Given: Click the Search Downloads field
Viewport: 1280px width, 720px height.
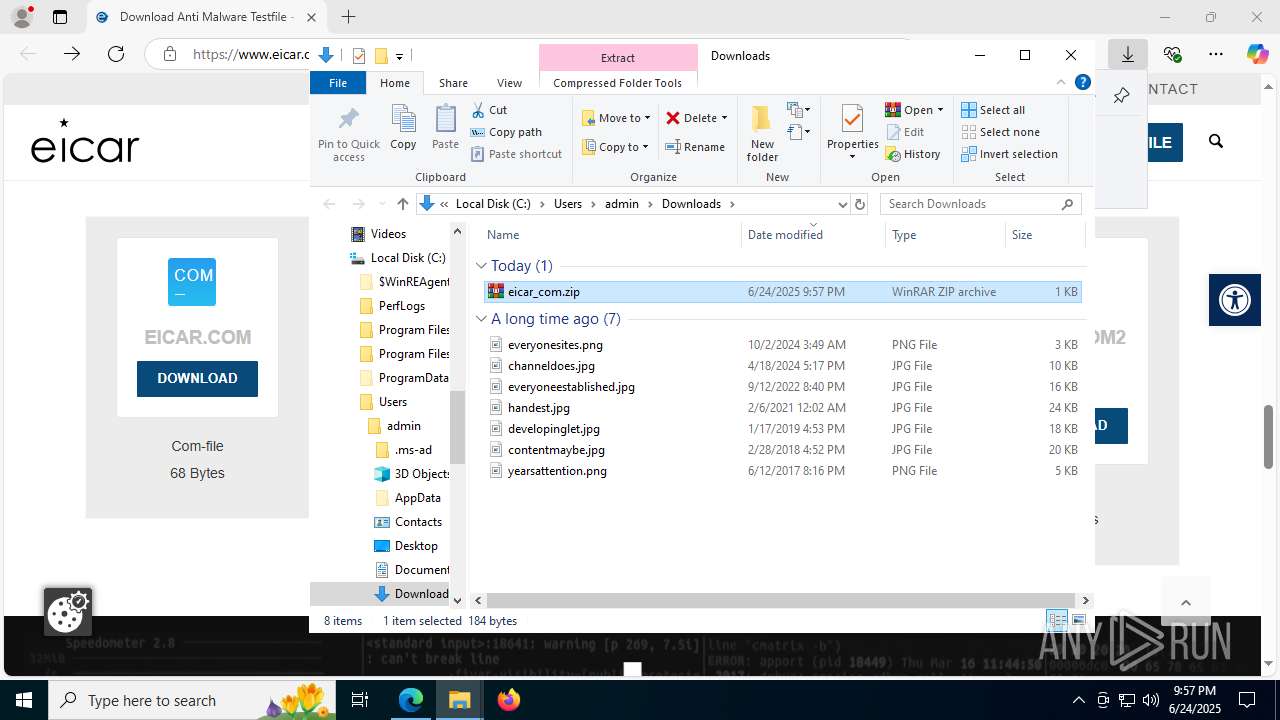Looking at the screenshot, I should tap(980, 204).
